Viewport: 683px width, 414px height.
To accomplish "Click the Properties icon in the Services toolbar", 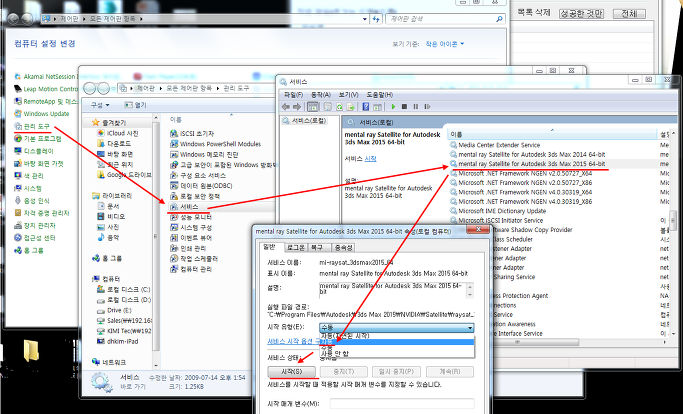I will click(x=328, y=107).
